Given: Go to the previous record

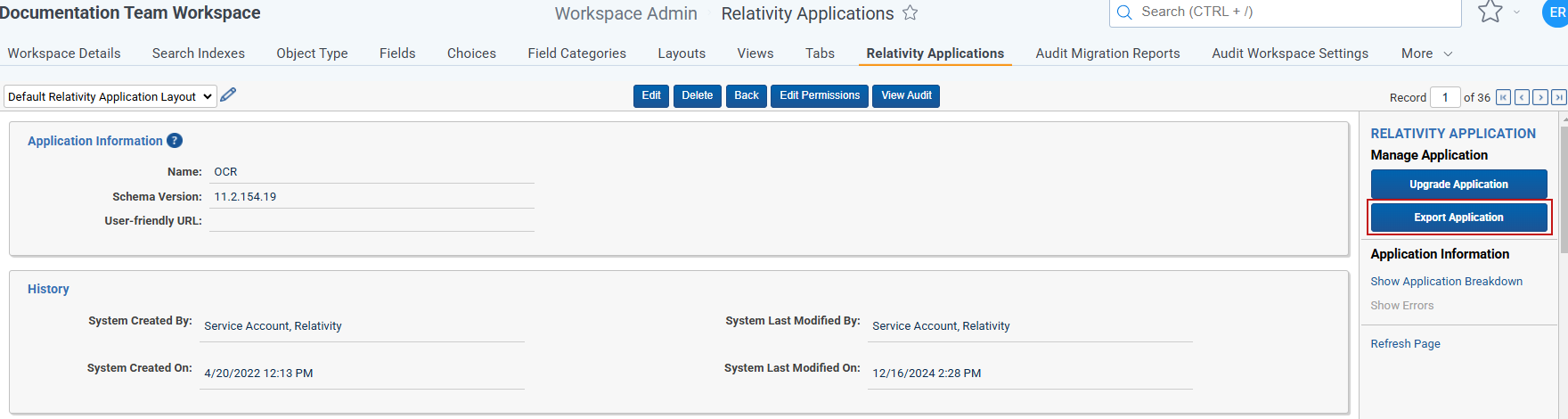Looking at the screenshot, I should coord(1522,97).
